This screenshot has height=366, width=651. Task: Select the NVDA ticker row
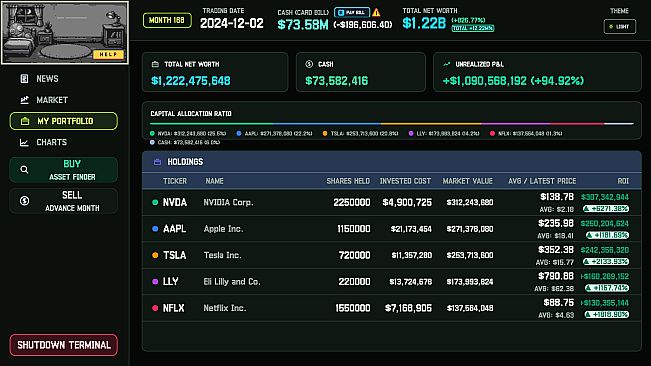click(x=392, y=203)
